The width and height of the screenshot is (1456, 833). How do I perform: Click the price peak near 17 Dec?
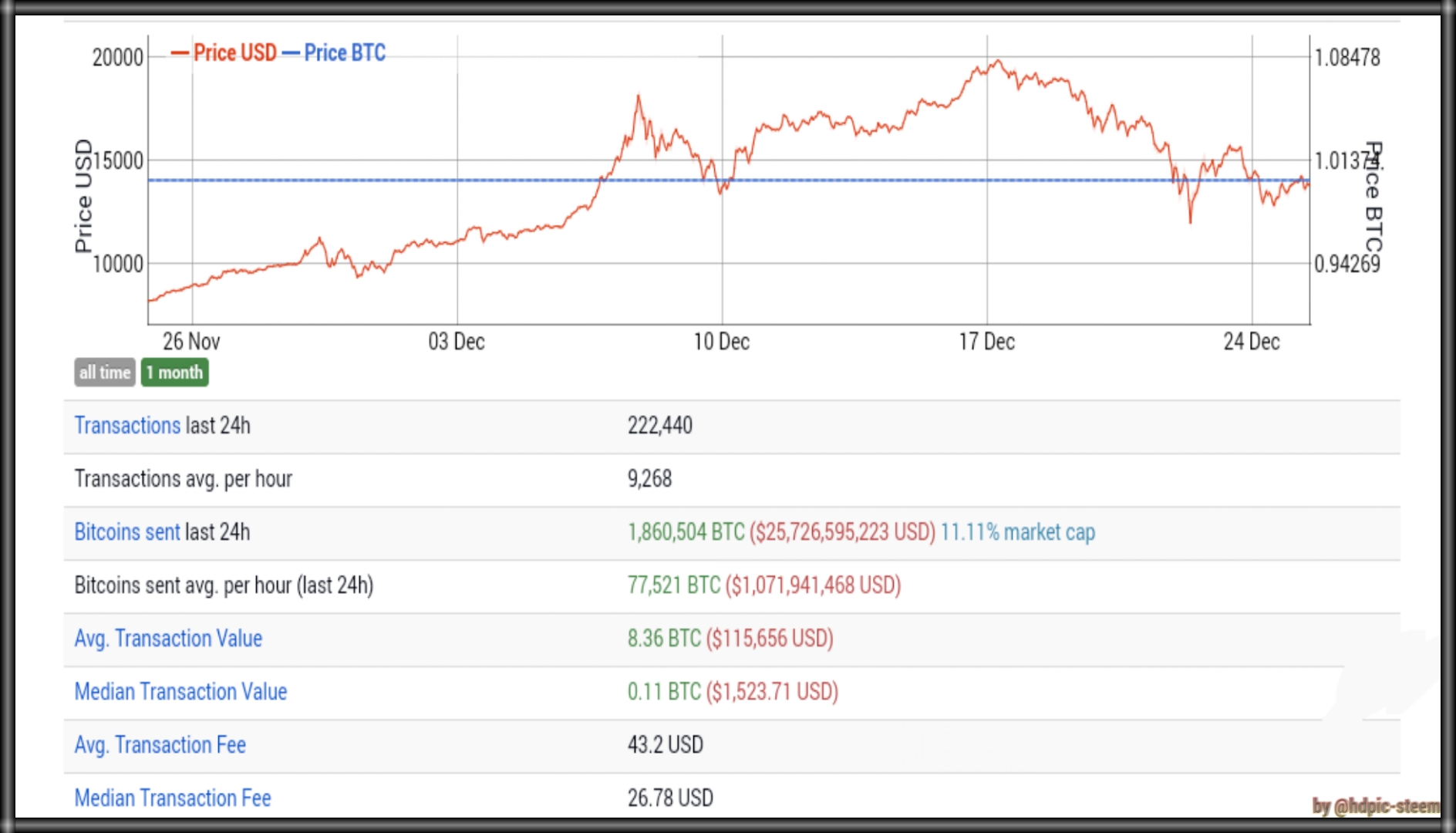point(998,61)
